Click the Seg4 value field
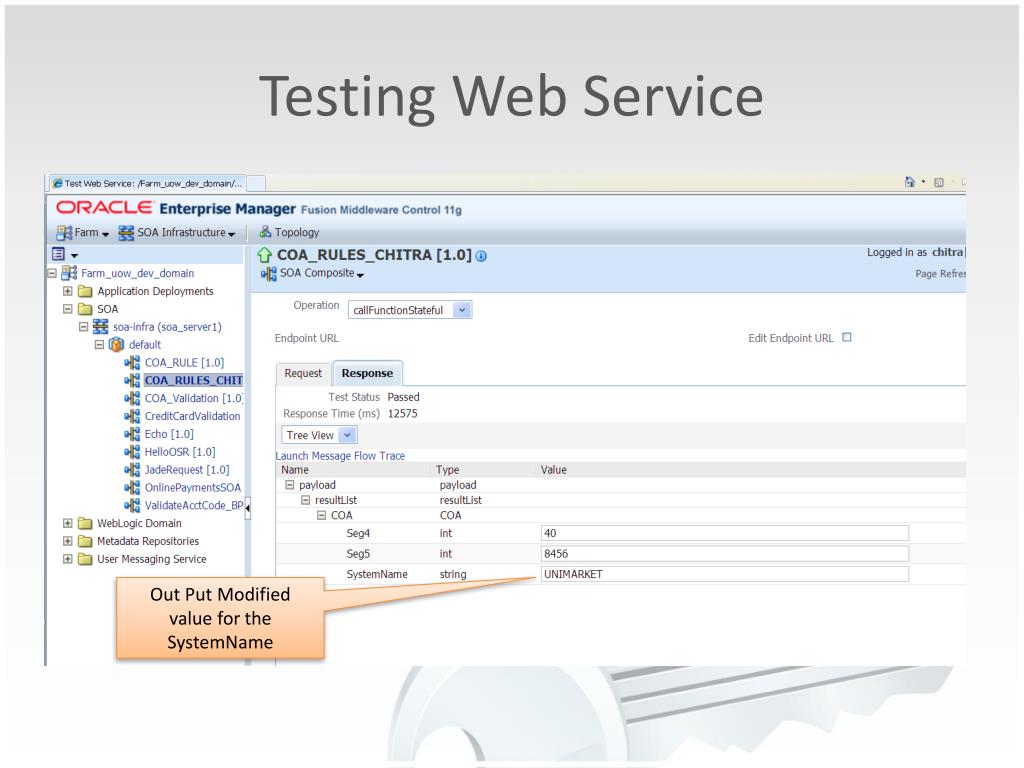 [x=724, y=533]
